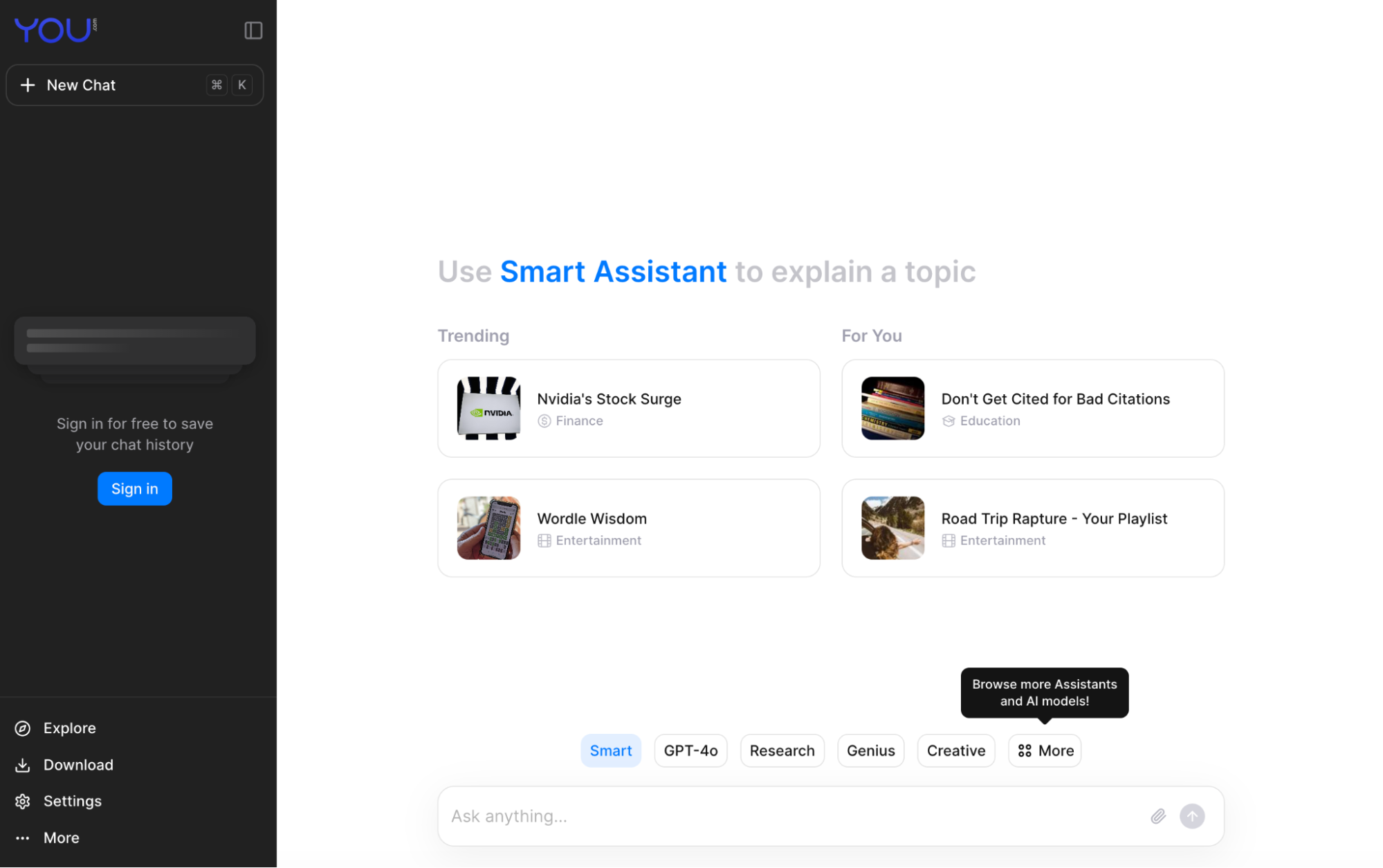The width and height of the screenshot is (1383, 868).
Task: Click the paperclip attach file icon
Action: tap(1158, 816)
